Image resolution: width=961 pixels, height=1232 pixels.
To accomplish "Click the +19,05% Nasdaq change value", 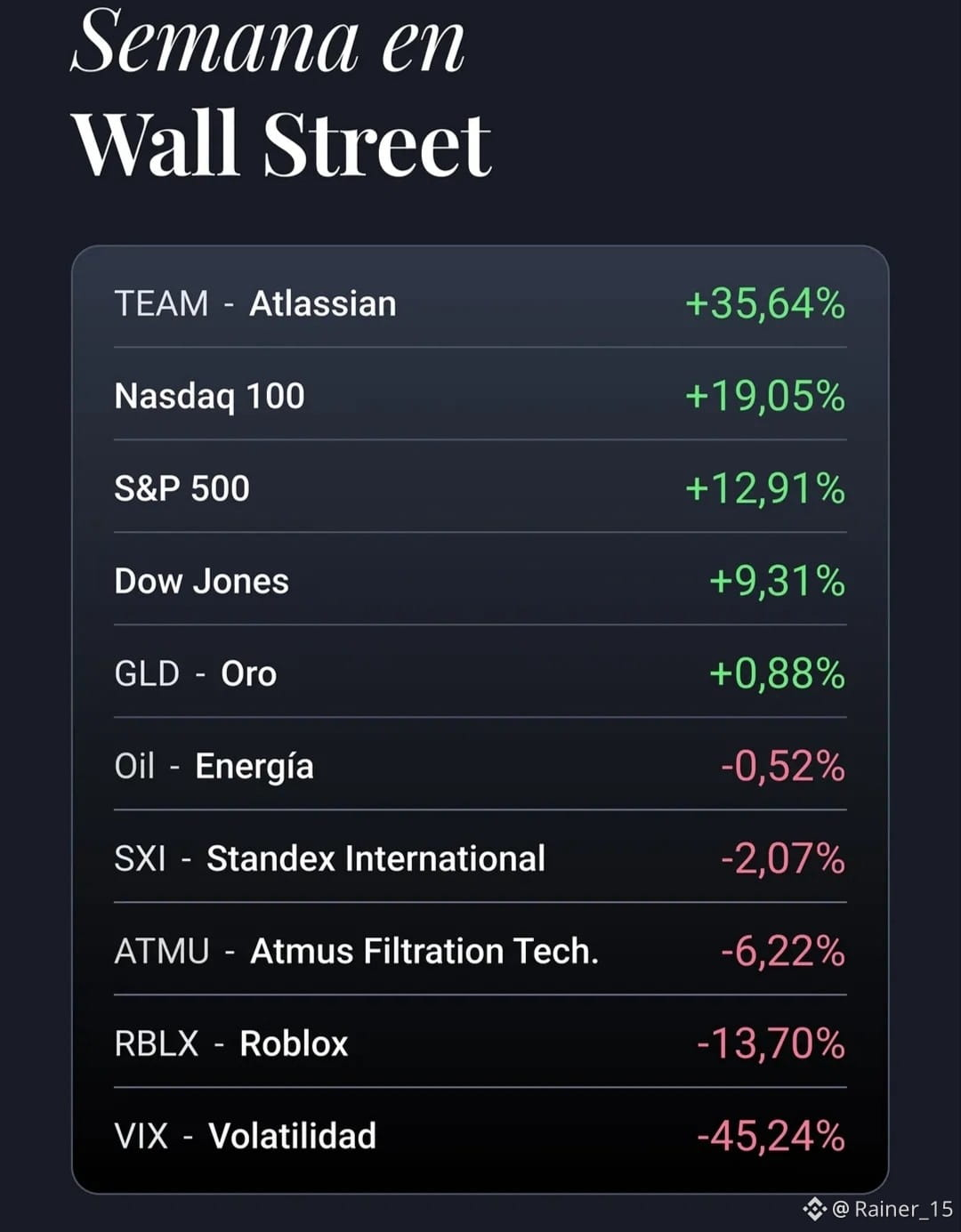I will (x=765, y=396).
